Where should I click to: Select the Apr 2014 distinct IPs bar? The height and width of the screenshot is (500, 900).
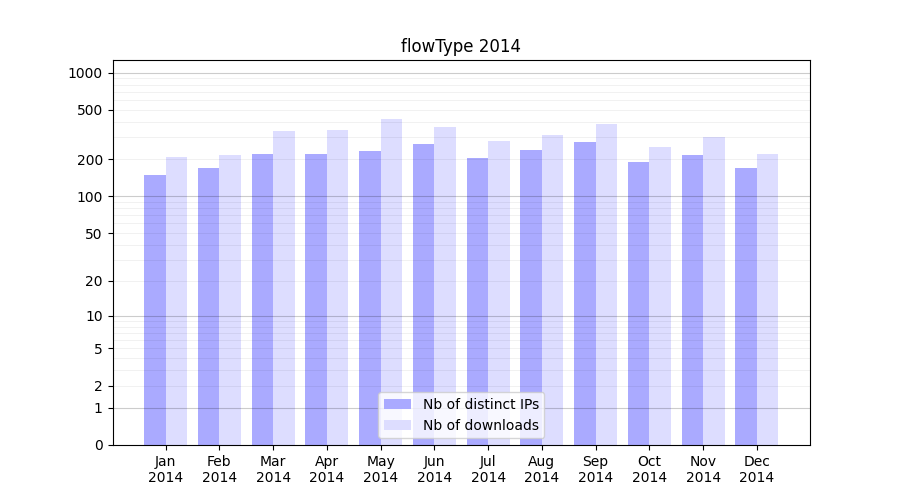tap(316, 300)
